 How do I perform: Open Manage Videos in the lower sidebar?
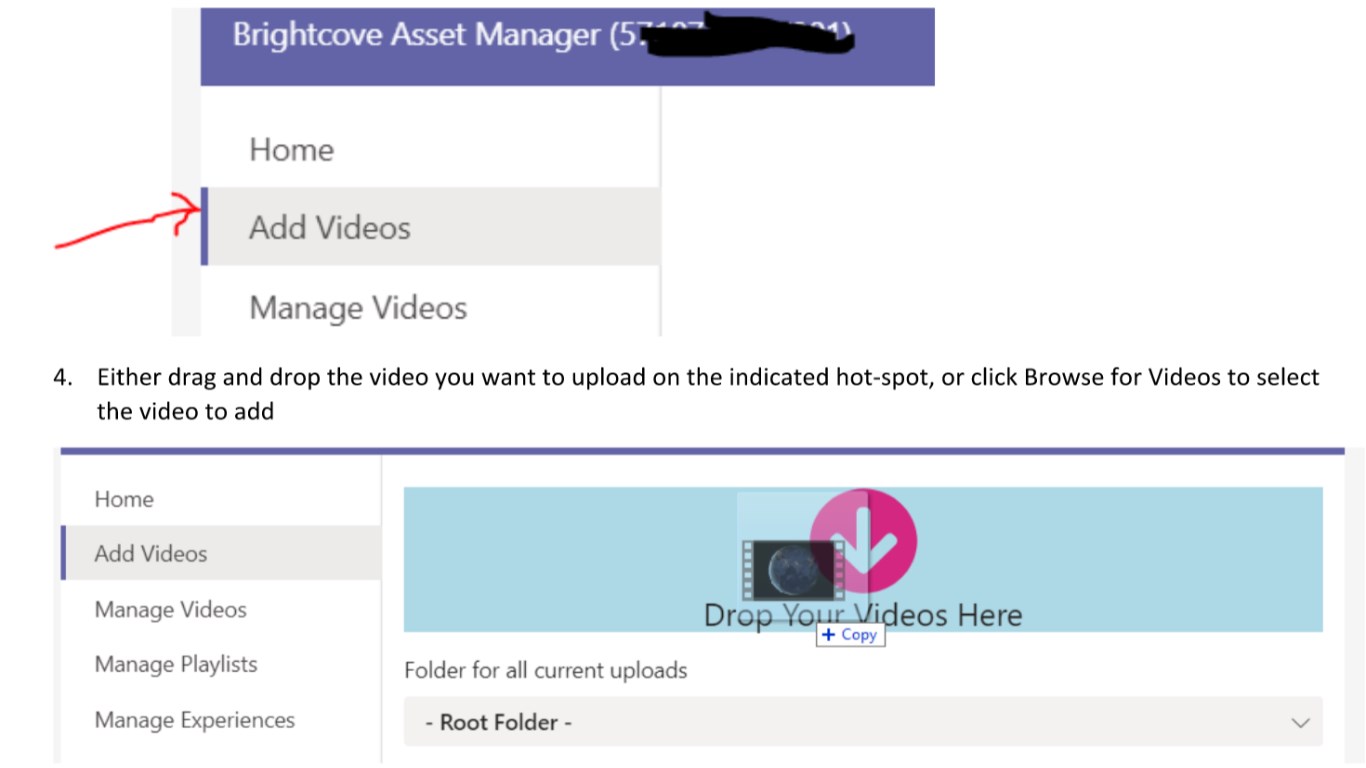click(171, 609)
